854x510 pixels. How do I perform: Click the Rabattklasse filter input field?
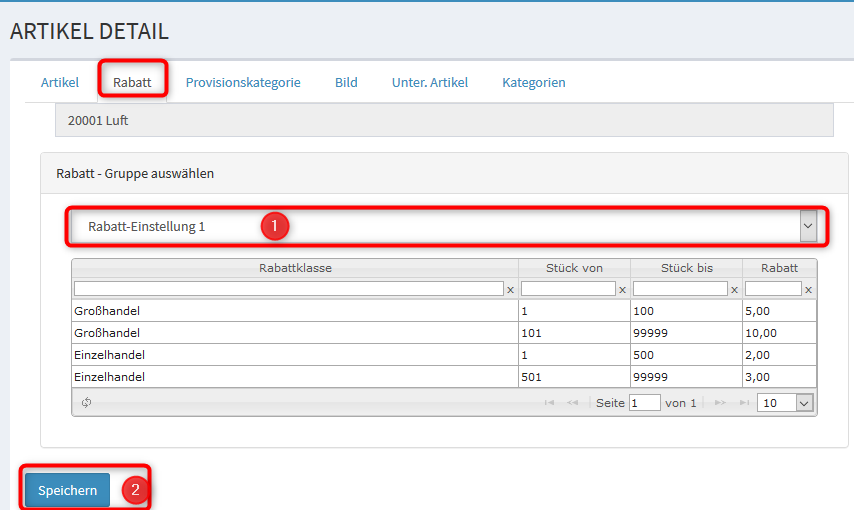tap(288, 289)
